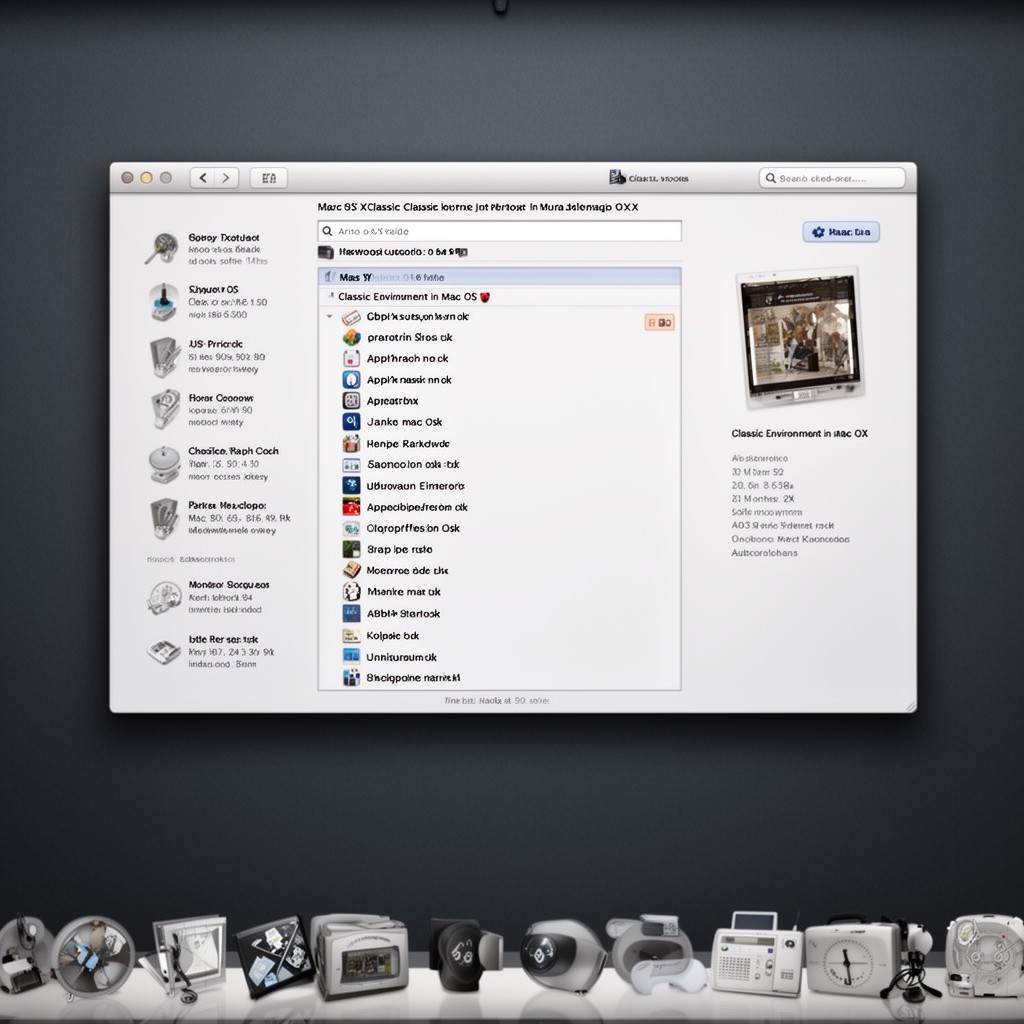Click the orange R 80 badge
The height and width of the screenshot is (1024, 1024).
(660, 322)
